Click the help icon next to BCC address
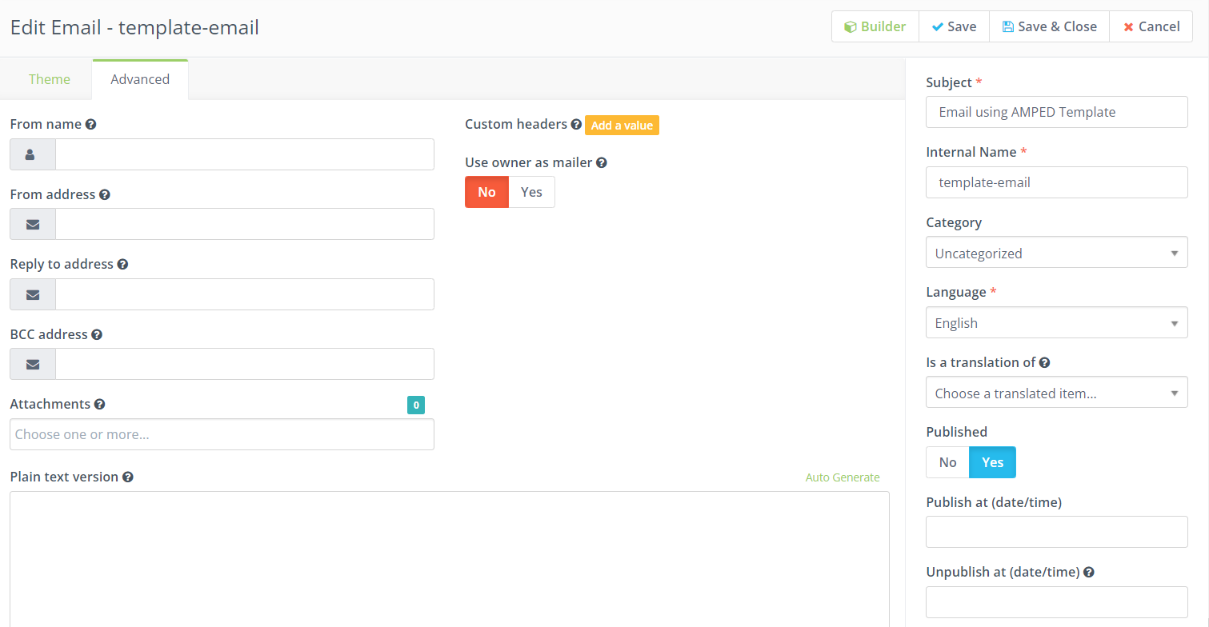 [x=97, y=335]
